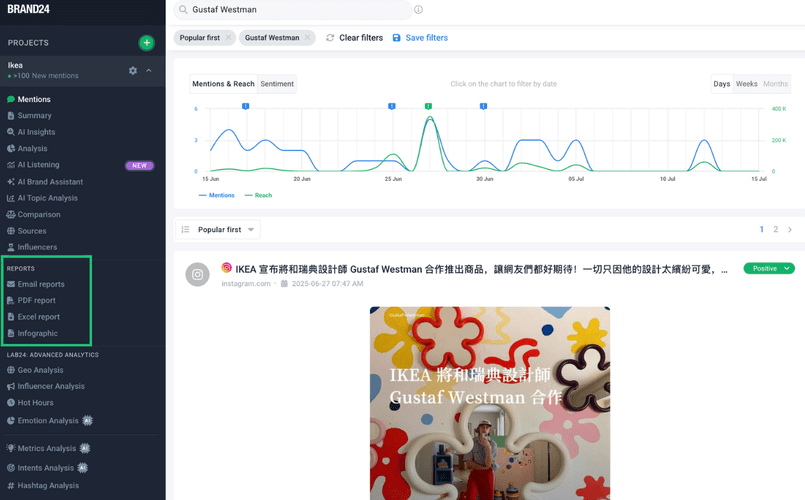Switch to the Sentiment chart tab
This screenshot has width=805, height=500.
(x=277, y=84)
